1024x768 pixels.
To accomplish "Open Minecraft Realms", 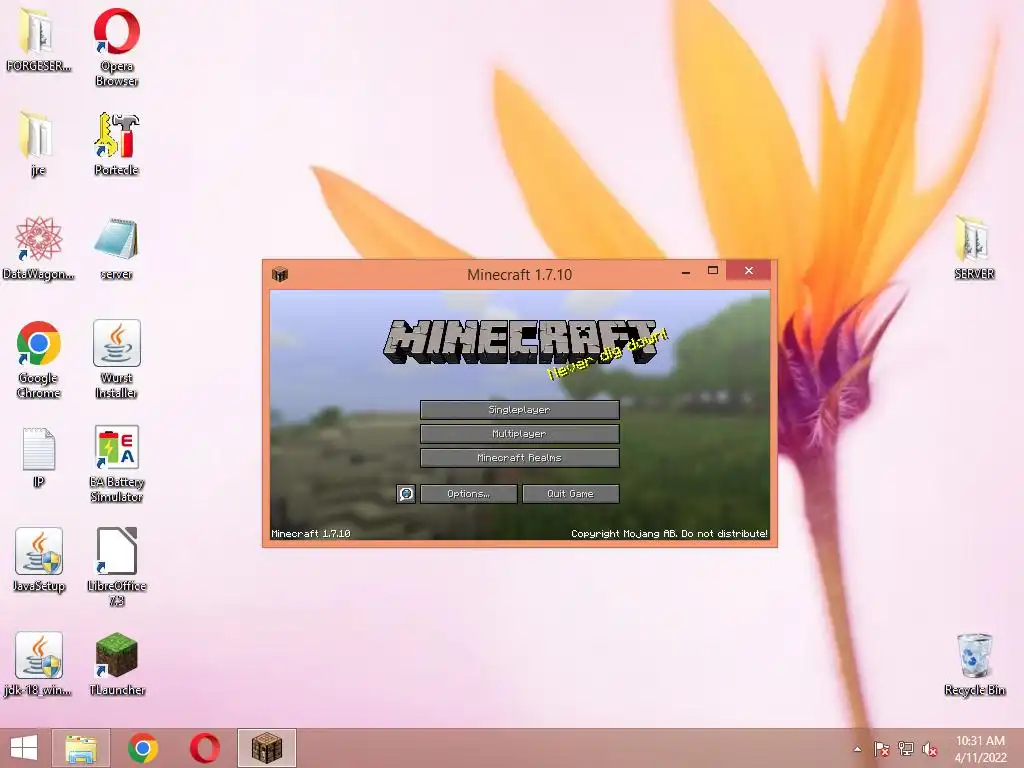I will tap(519, 458).
